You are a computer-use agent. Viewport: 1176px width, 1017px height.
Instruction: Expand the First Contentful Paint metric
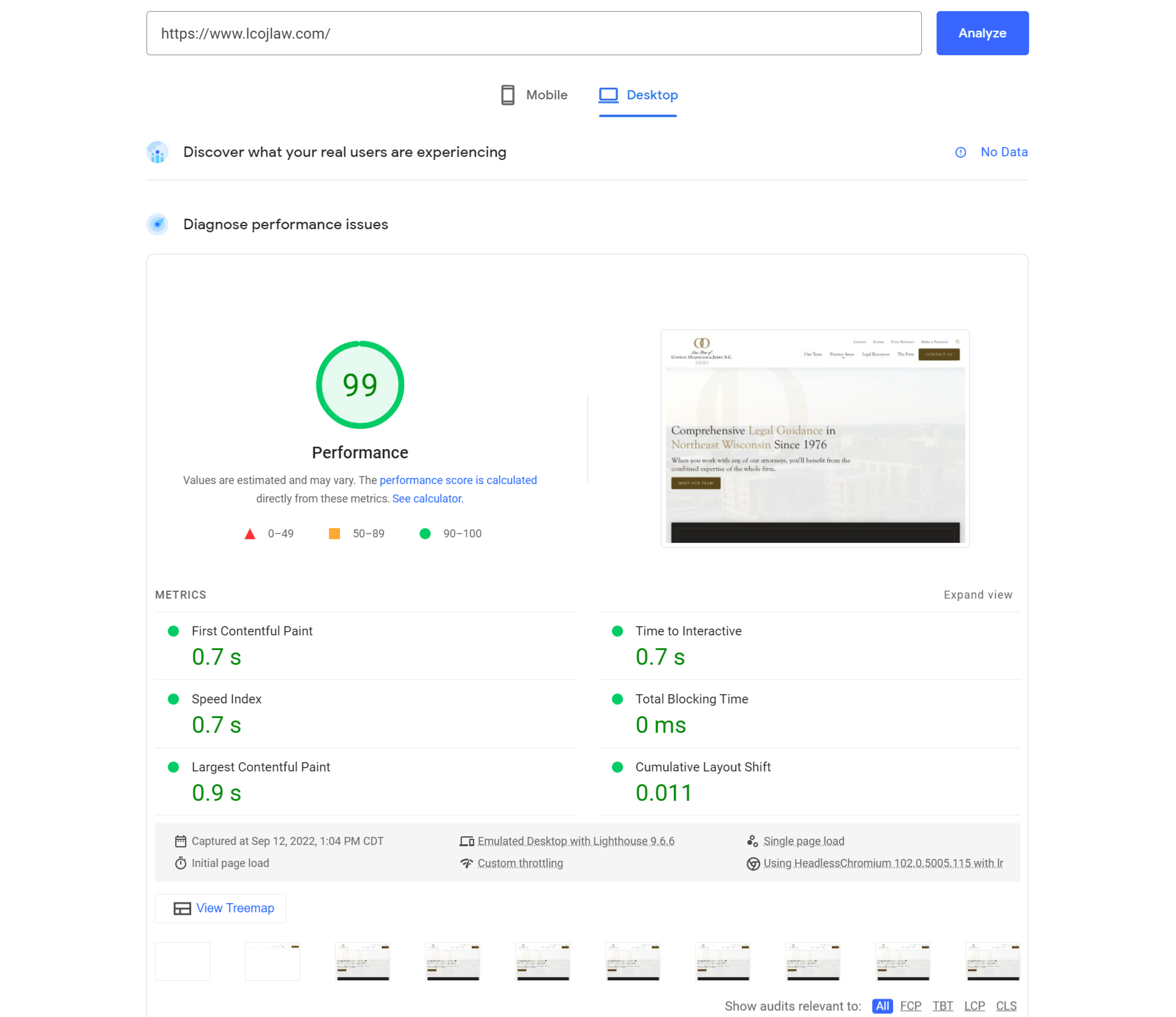pyautogui.click(x=252, y=631)
